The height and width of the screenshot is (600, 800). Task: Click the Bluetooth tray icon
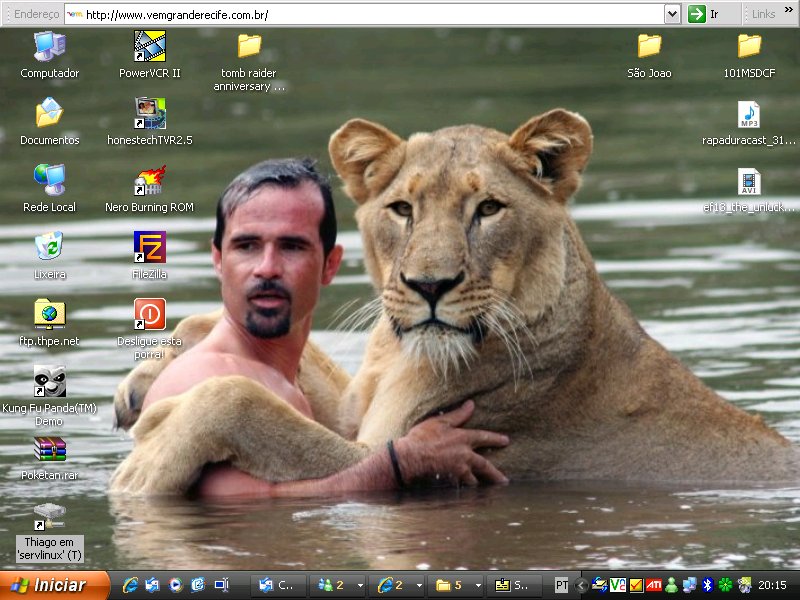(x=707, y=585)
